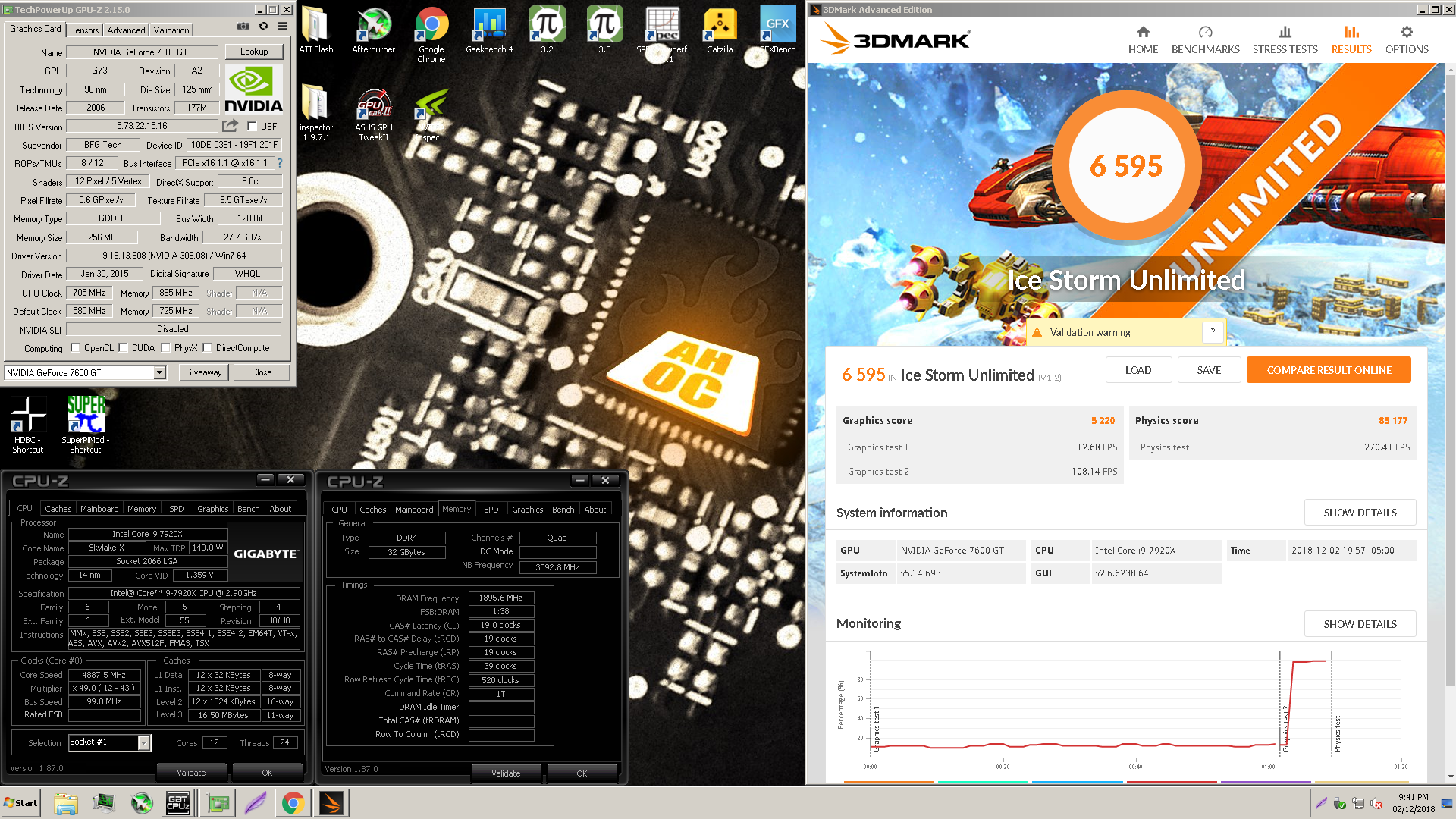Open Mainboard tab in right CPU-Z window

pos(414,510)
